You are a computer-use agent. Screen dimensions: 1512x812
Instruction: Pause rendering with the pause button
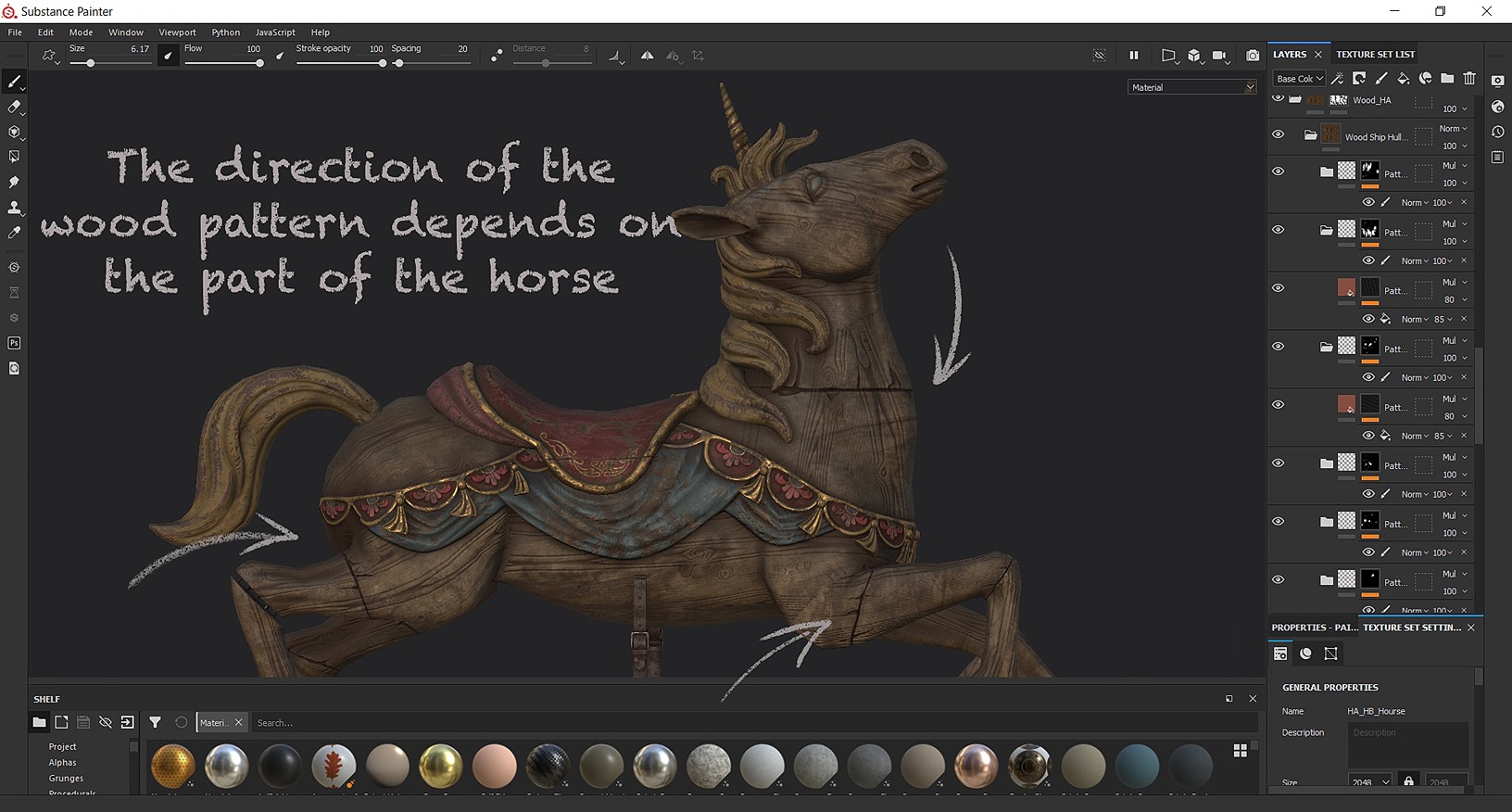tap(1133, 56)
